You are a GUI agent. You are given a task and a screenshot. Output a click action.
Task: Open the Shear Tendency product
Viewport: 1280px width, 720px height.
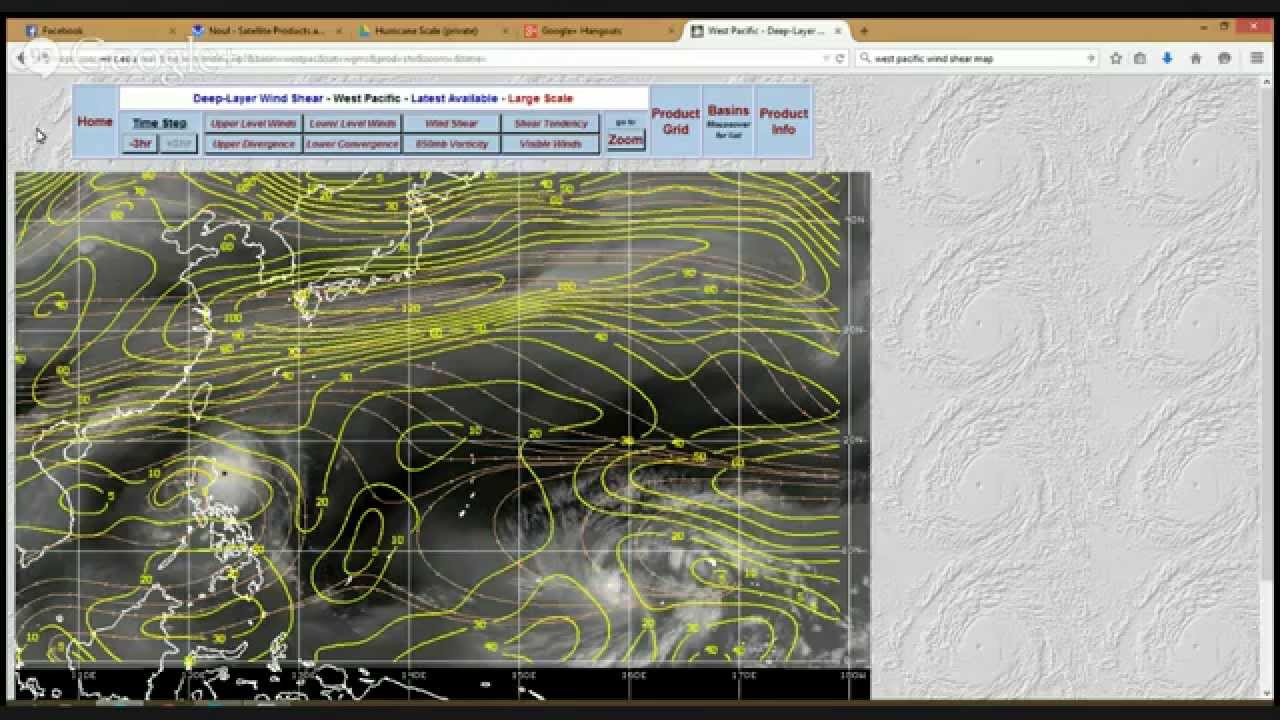[x=551, y=124]
